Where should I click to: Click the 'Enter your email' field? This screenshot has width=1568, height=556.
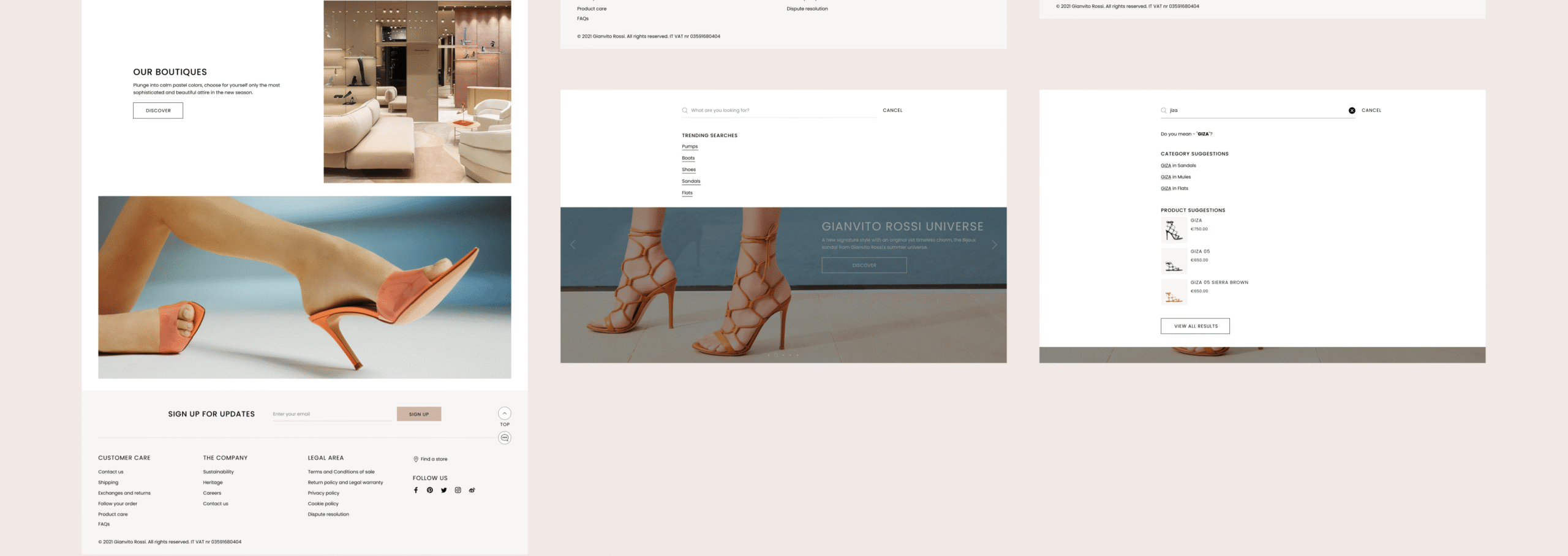(x=332, y=414)
